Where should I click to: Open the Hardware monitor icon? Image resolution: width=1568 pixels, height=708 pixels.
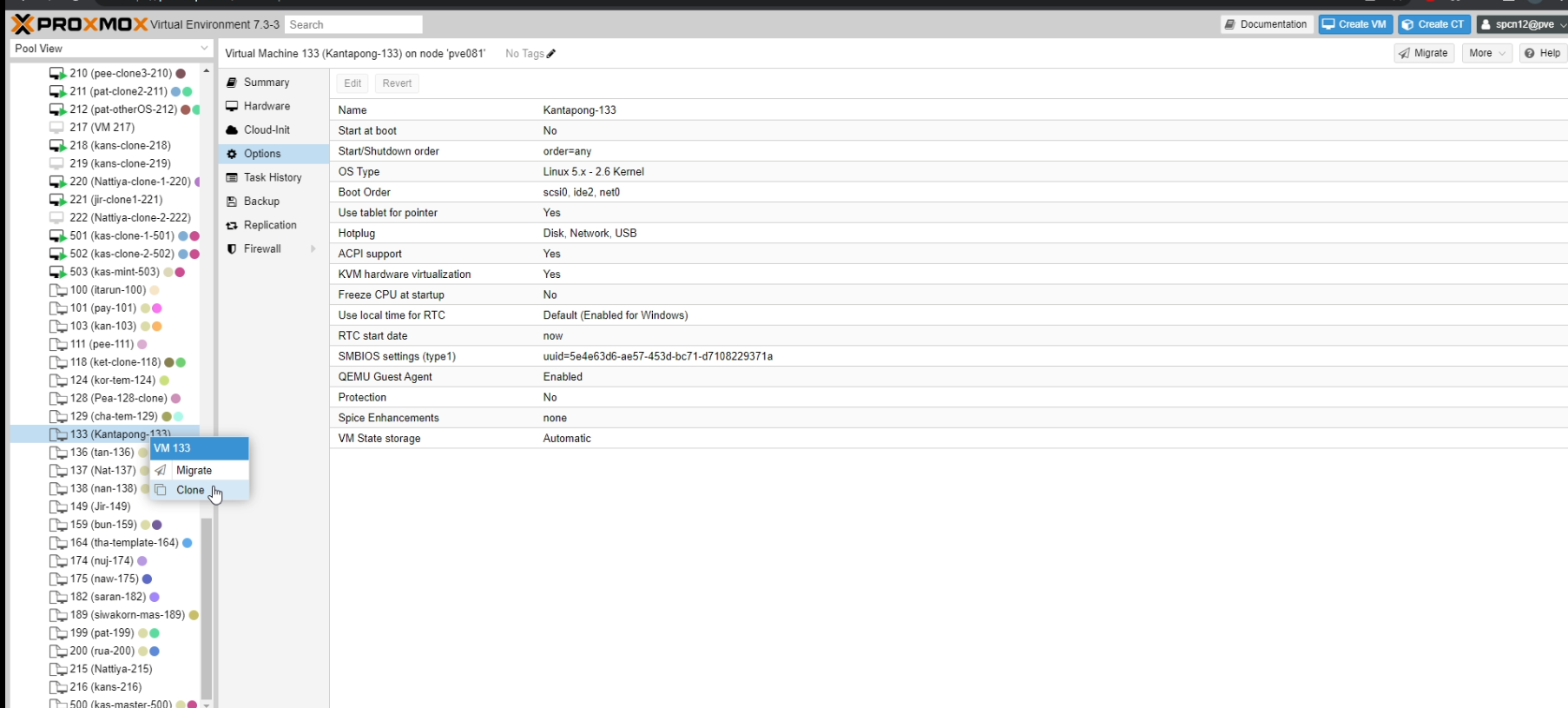232,106
